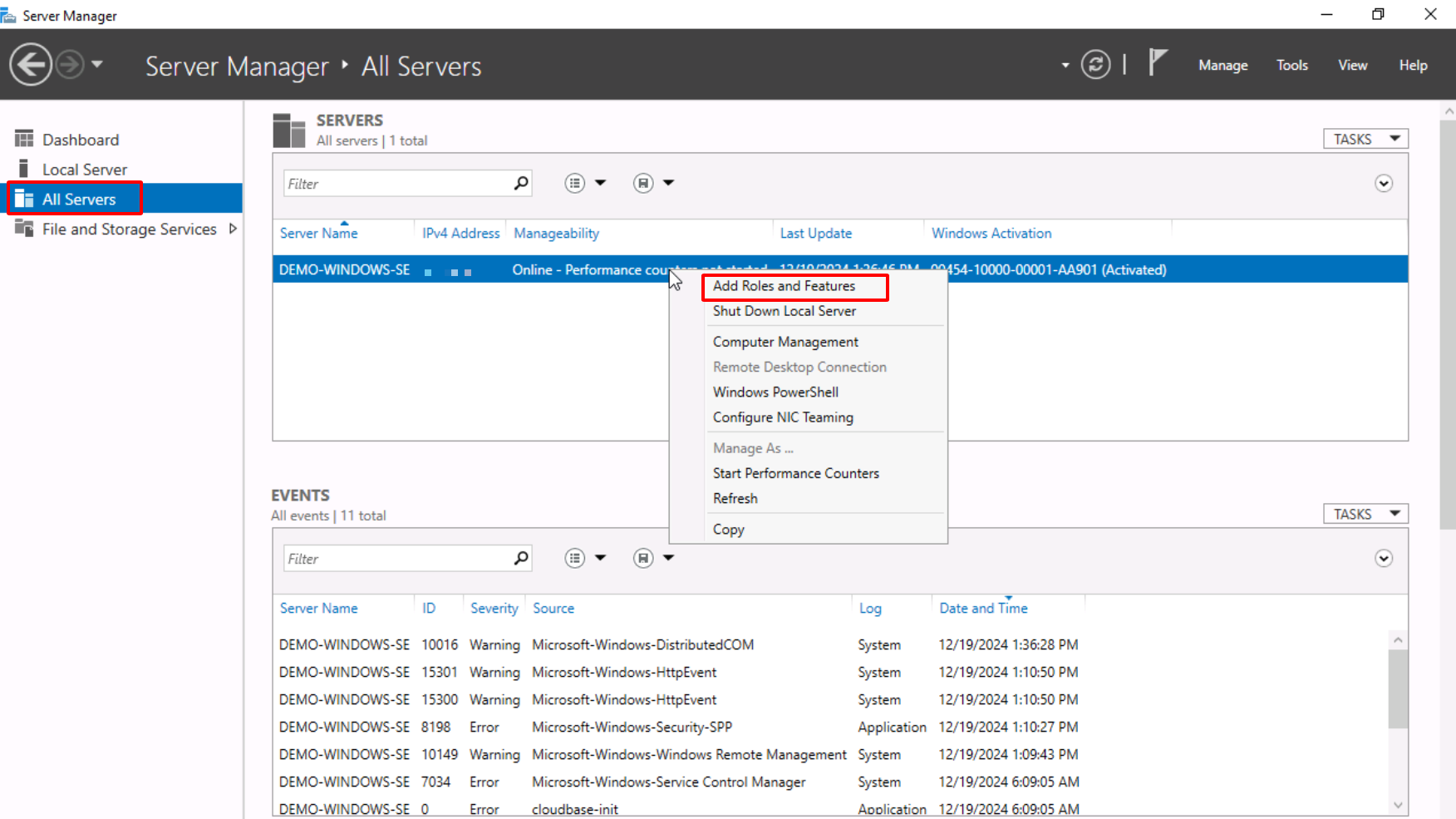This screenshot has width=1456, height=819.
Task: Open the notifications flag
Action: (x=1157, y=63)
